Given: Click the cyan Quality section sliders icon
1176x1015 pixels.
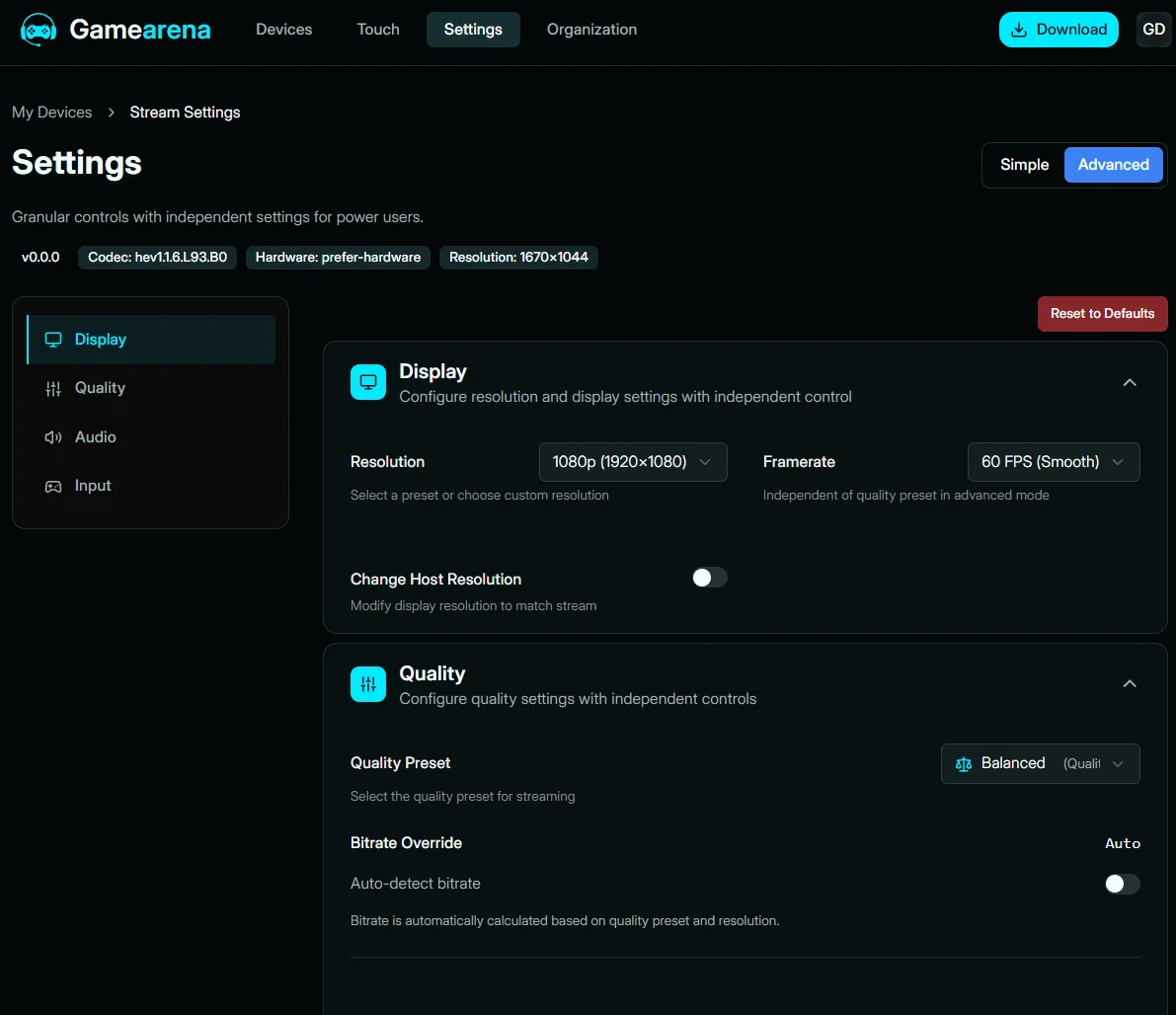Looking at the screenshot, I should click(368, 684).
